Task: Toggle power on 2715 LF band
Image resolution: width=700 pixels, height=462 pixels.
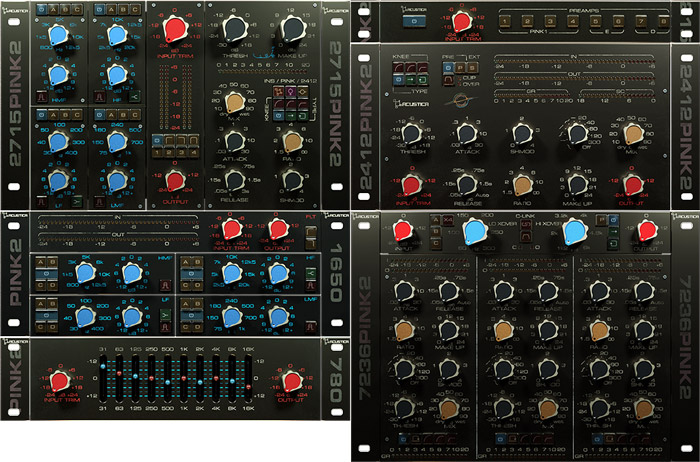Action: (x=42, y=115)
